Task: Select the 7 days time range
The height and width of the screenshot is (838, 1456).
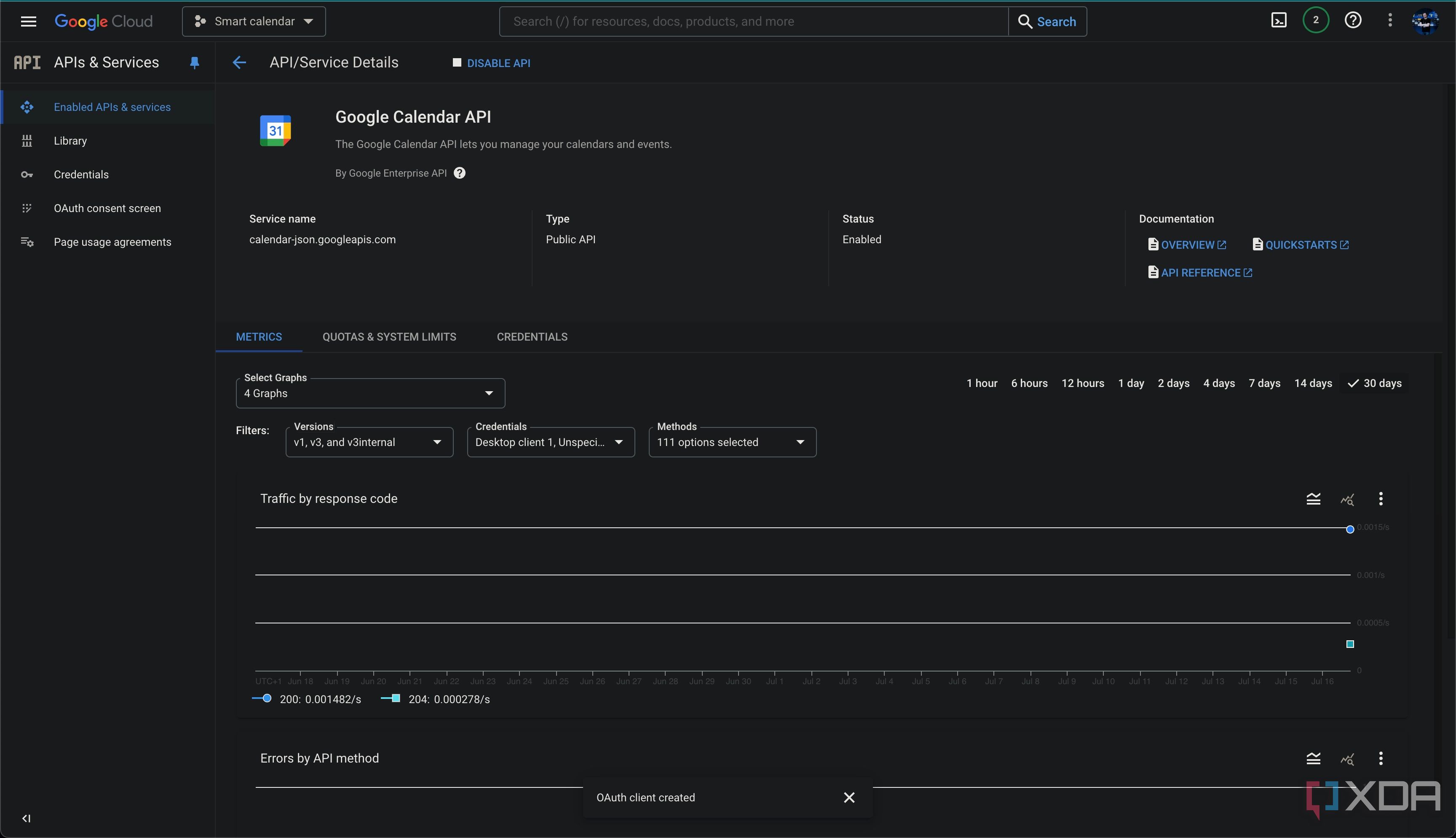Action: point(1264,383)
